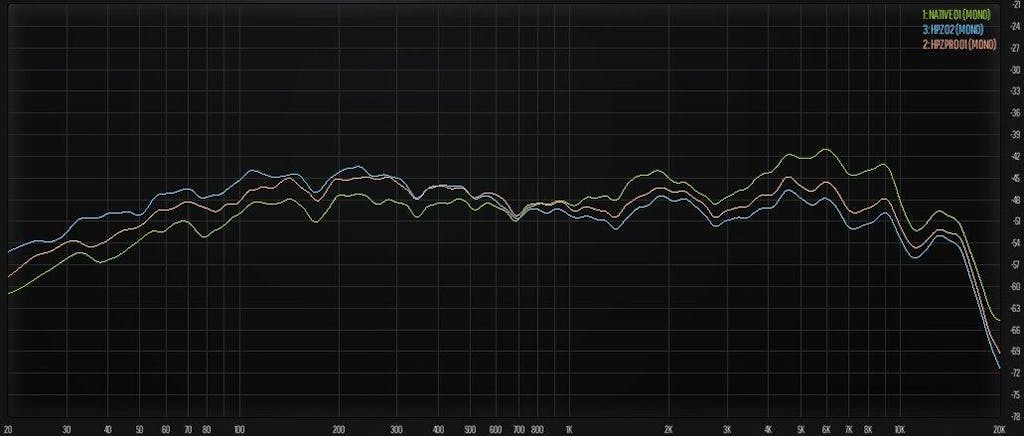Select the 50 Hz frequency axis marker
Screen dimensions: 1024x436
pos(139,428)
